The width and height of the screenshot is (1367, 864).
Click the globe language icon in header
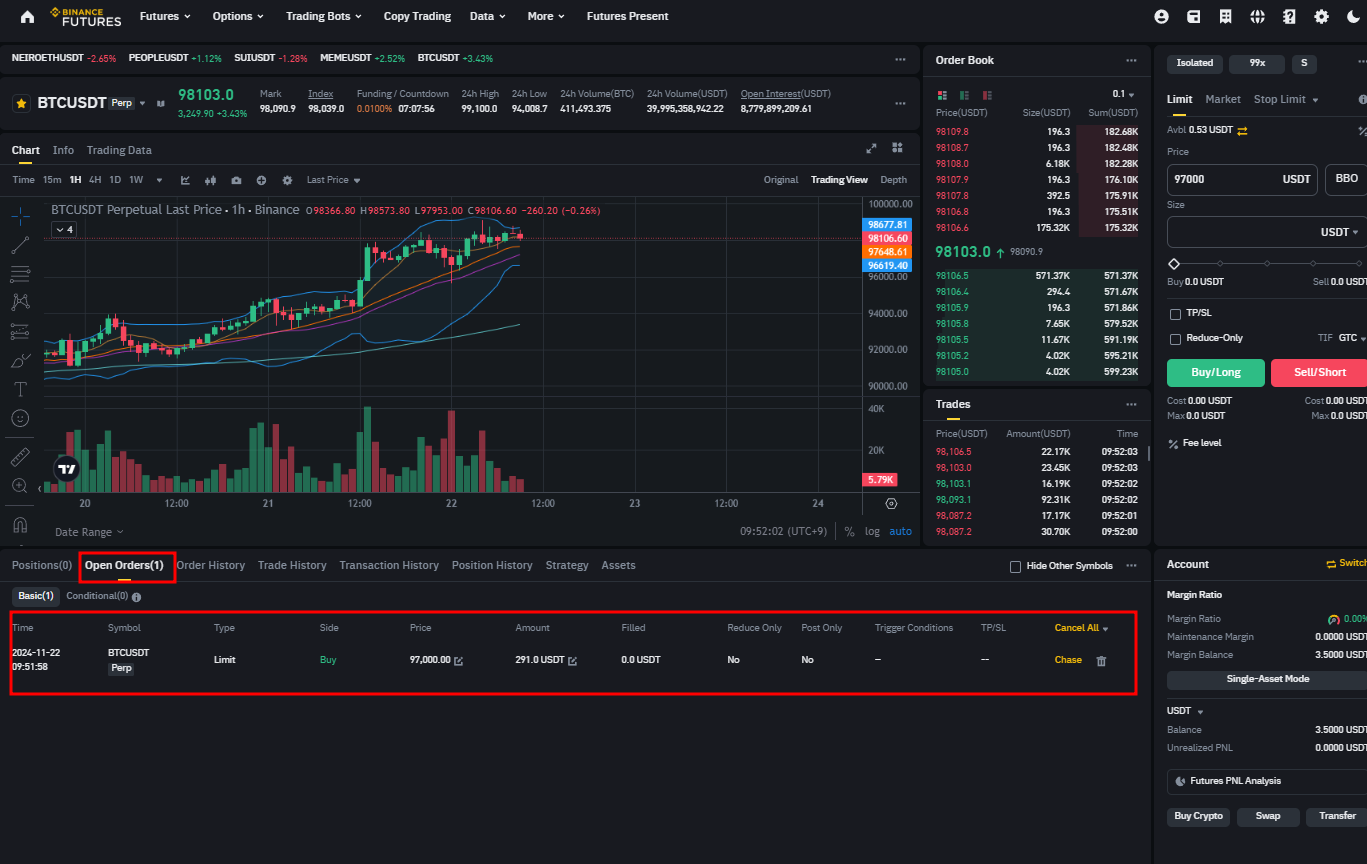click(x=1257, y=16)
